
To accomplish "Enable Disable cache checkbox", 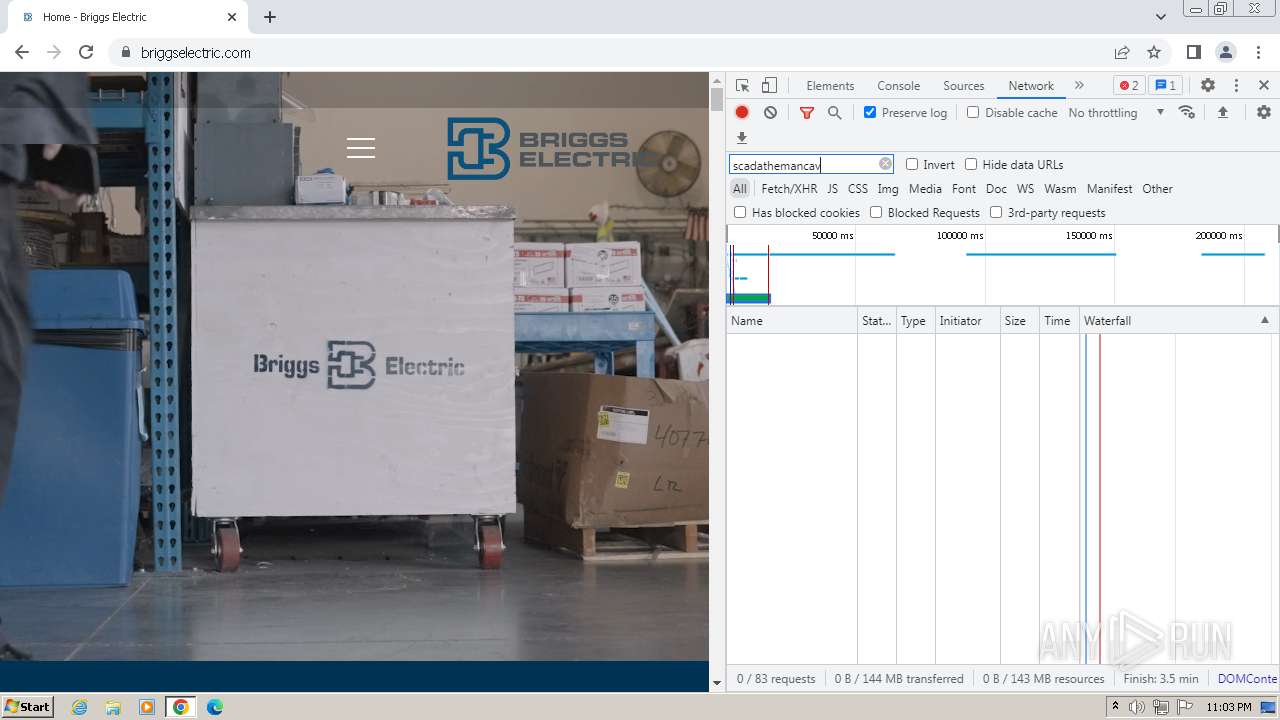I will (973, 112).
